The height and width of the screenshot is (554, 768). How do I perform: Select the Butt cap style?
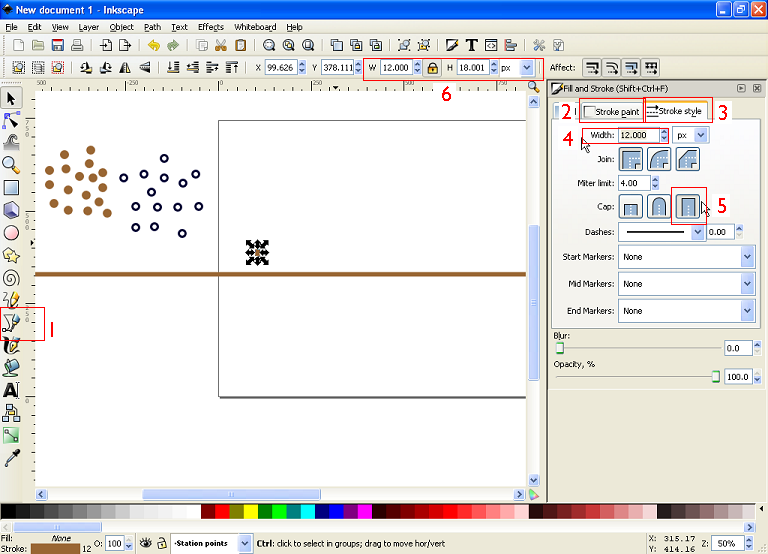pyautogui.click(x=631, y=206)
